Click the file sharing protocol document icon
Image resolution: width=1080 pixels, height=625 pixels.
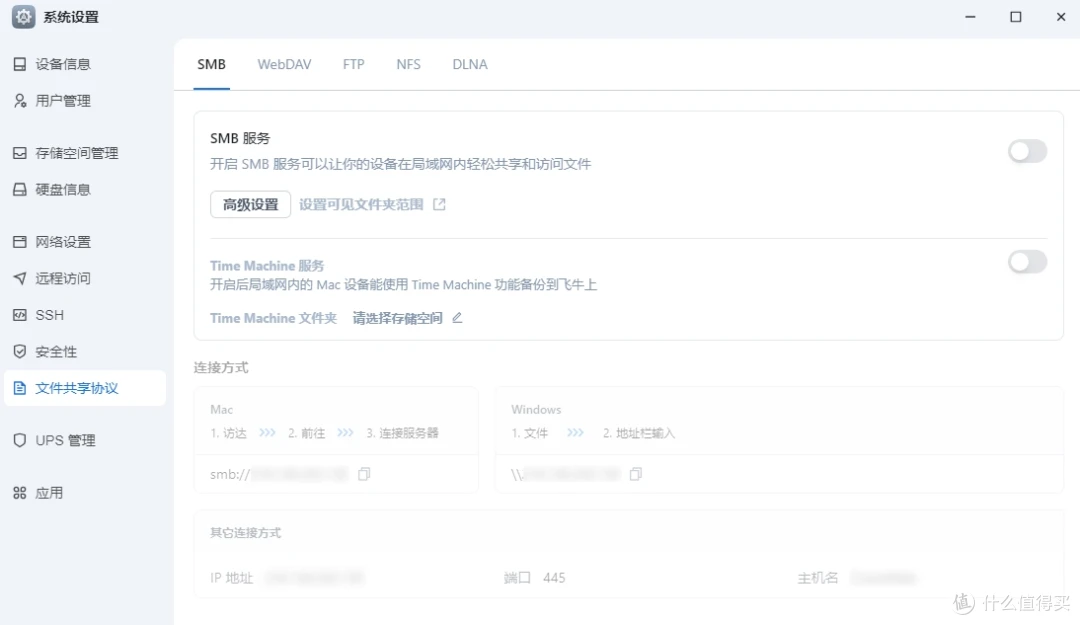tap(20, 388)
